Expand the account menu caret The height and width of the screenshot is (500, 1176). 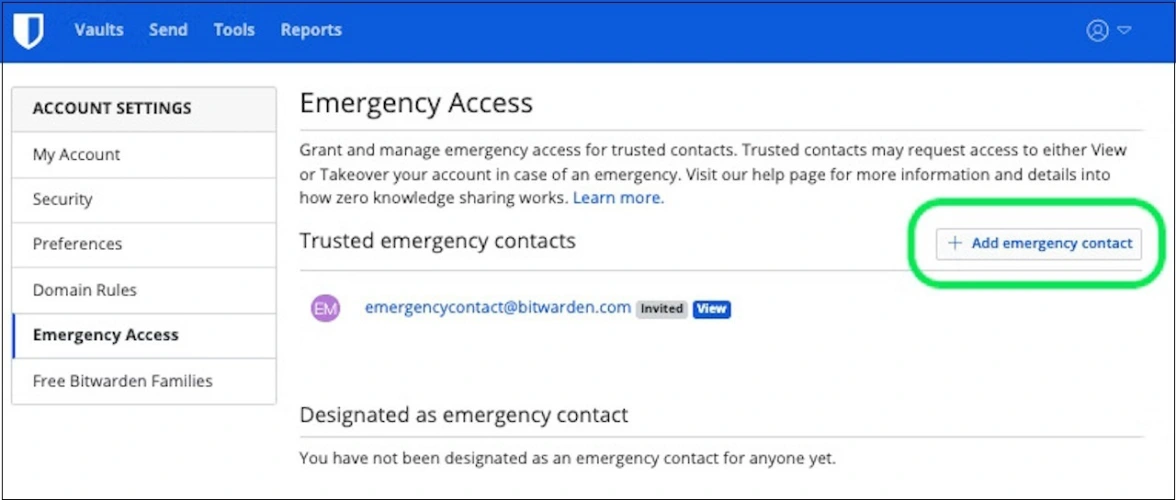(x=1124, y=30)
